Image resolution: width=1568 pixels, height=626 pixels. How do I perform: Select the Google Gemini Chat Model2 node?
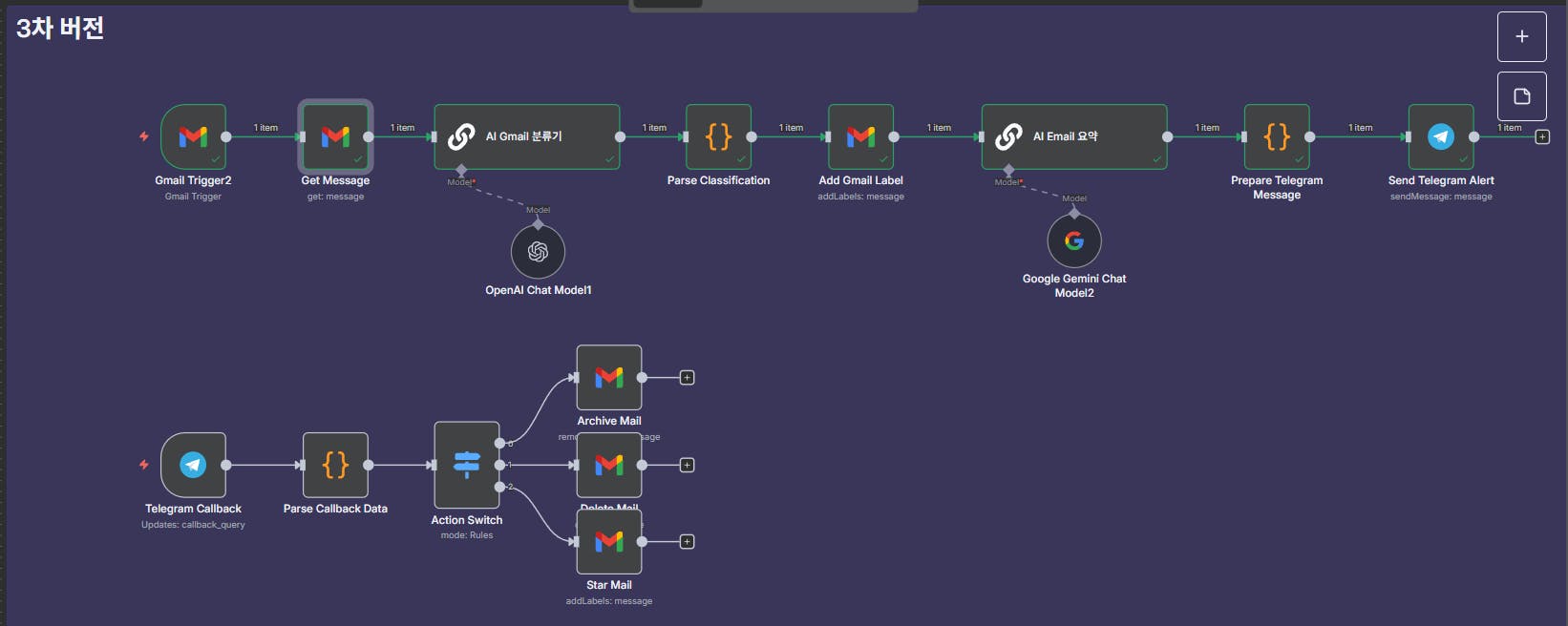click(1074, 240)
